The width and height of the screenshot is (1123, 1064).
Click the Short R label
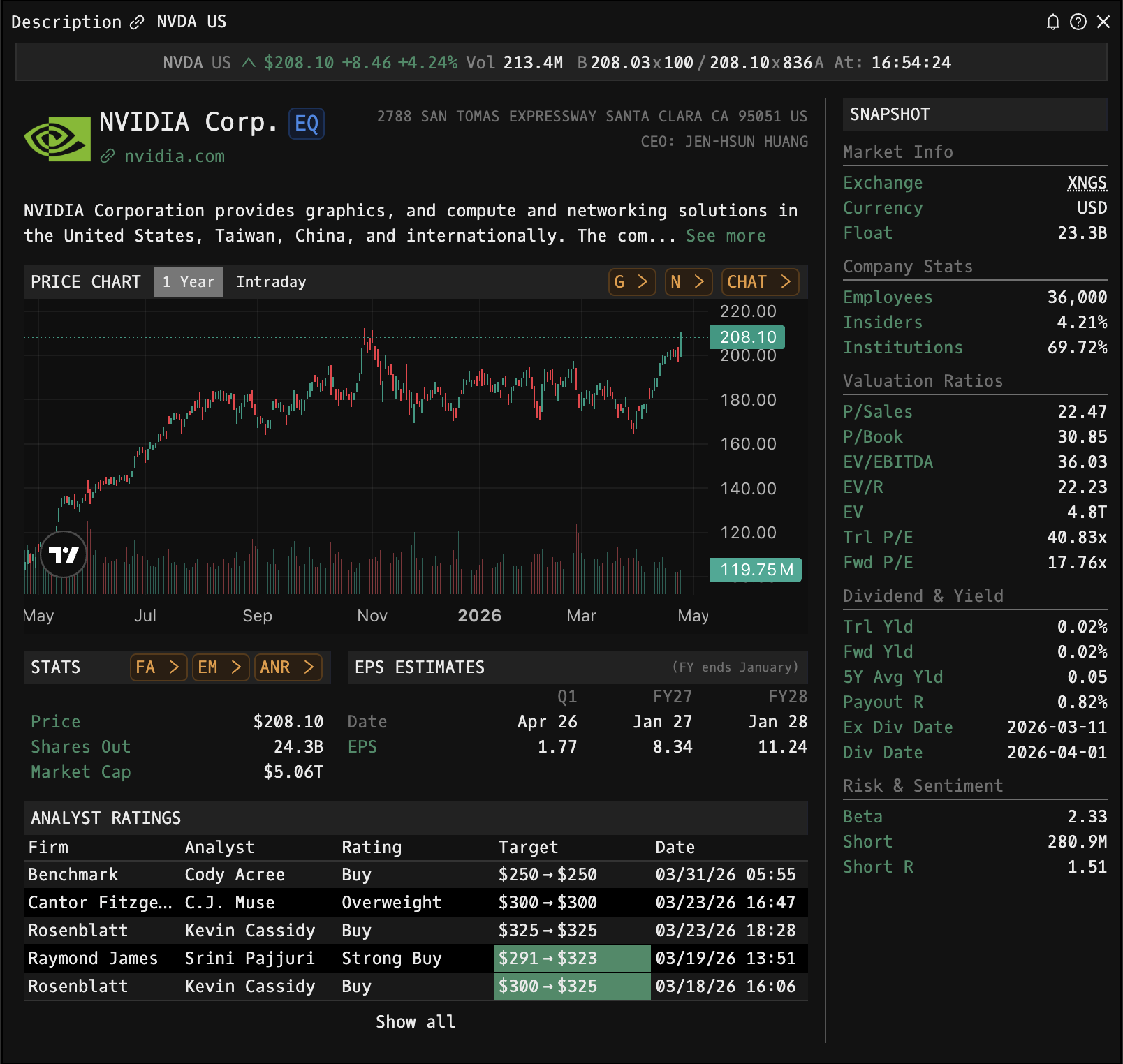click(879, 867)
